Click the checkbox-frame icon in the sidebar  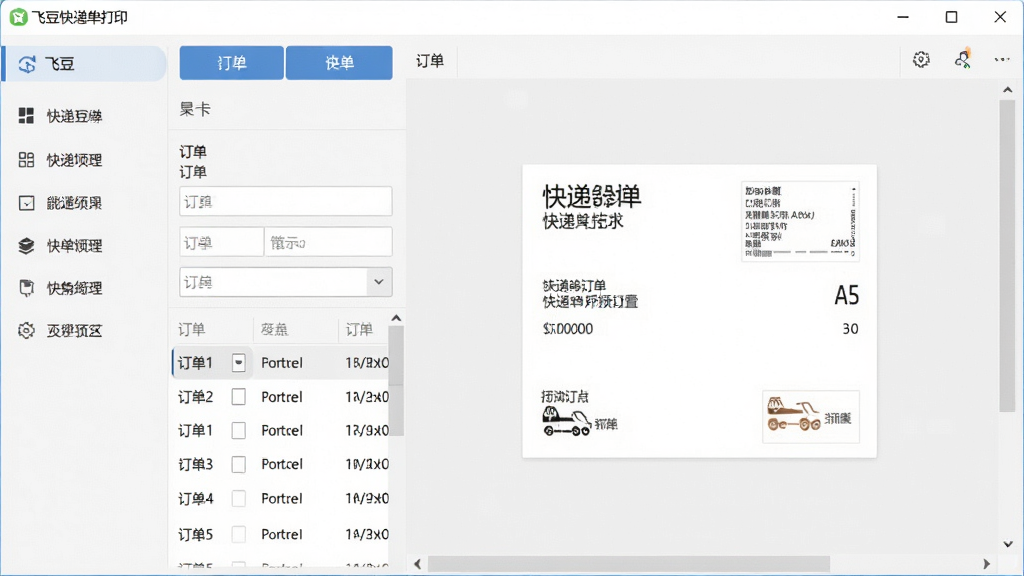[26, 203]
